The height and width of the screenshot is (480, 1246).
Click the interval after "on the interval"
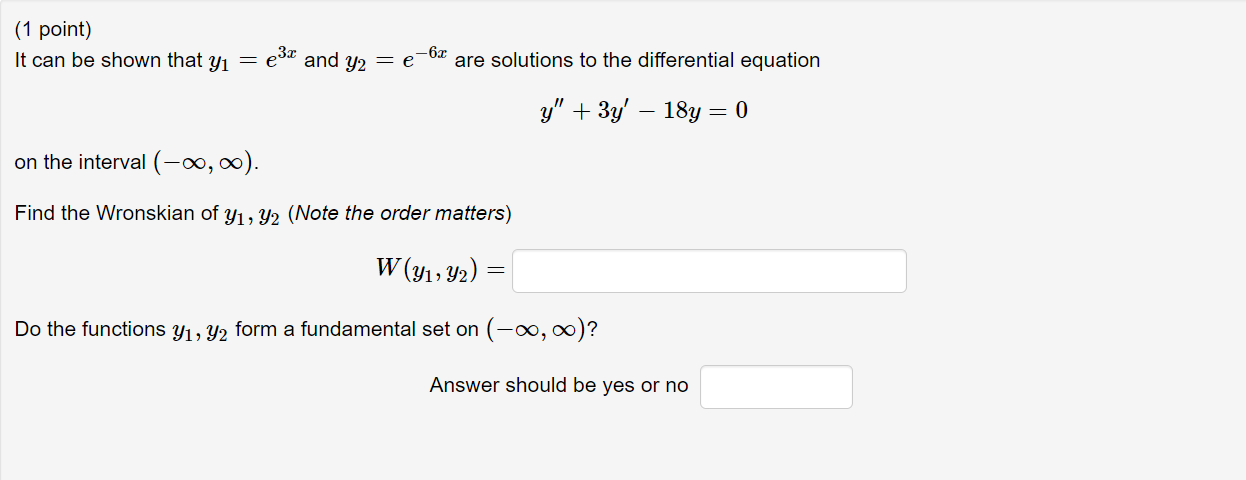pyautogui.click(x=205, y=162)
